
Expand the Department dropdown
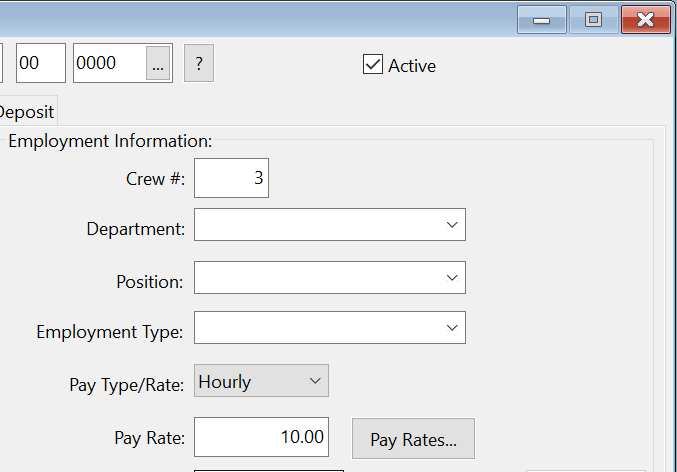tap(330, 225)
